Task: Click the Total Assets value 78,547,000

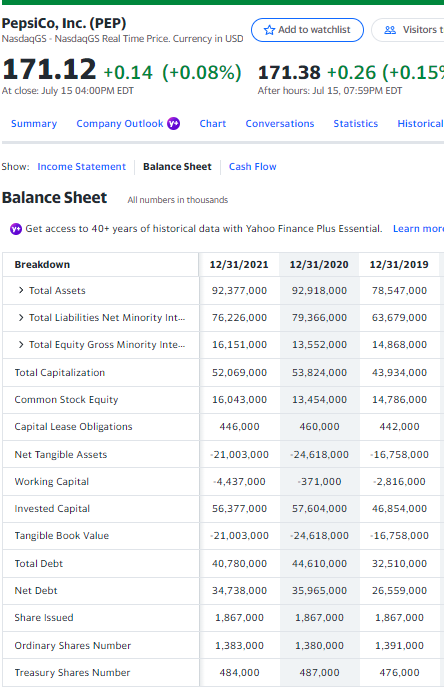Action: 399,291
